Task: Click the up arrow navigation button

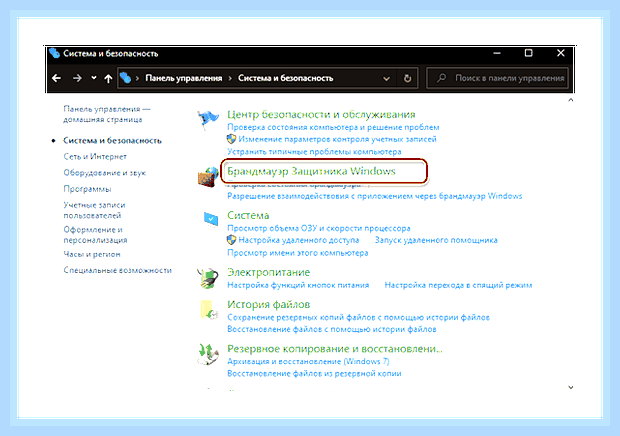Action: pos(108,78)
